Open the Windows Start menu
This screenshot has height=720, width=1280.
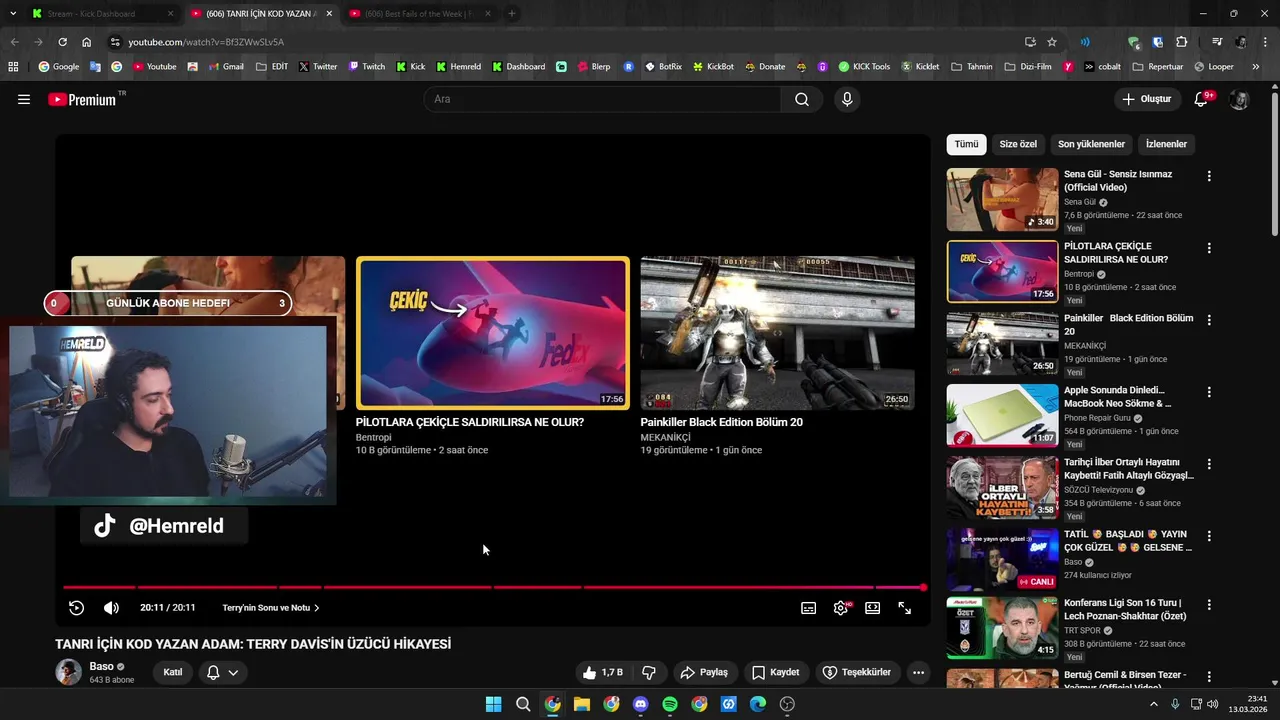[x=493, y=704]
